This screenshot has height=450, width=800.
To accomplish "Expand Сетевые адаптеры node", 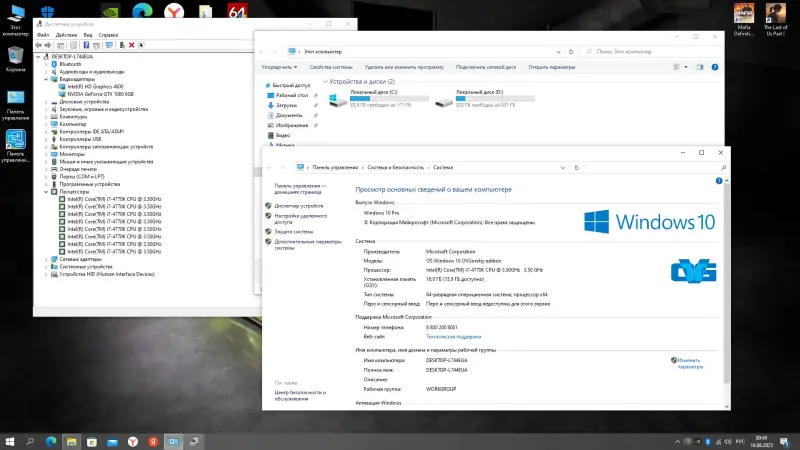I will coord(46,259).
